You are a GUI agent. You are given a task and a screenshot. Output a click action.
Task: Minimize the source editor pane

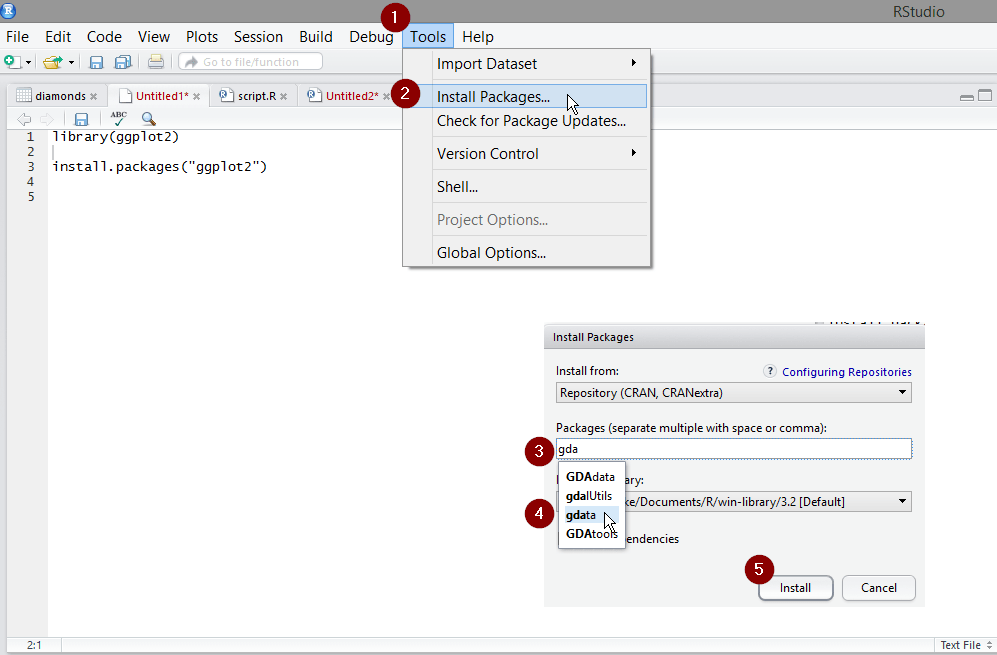coord(966,97)
